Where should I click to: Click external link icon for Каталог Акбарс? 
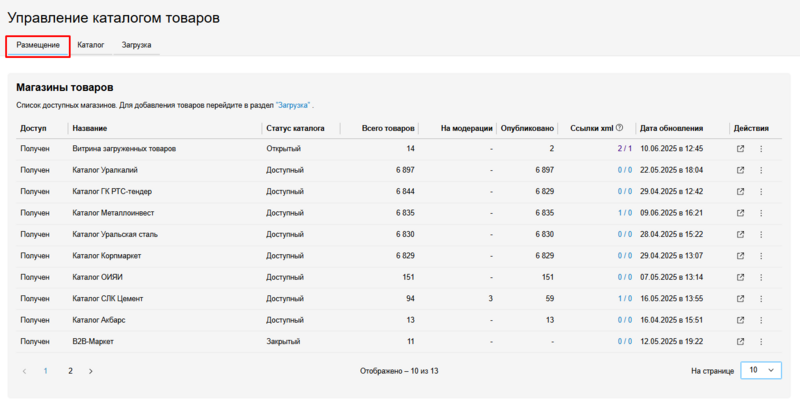pyautogui.click(x=740, y=320)
